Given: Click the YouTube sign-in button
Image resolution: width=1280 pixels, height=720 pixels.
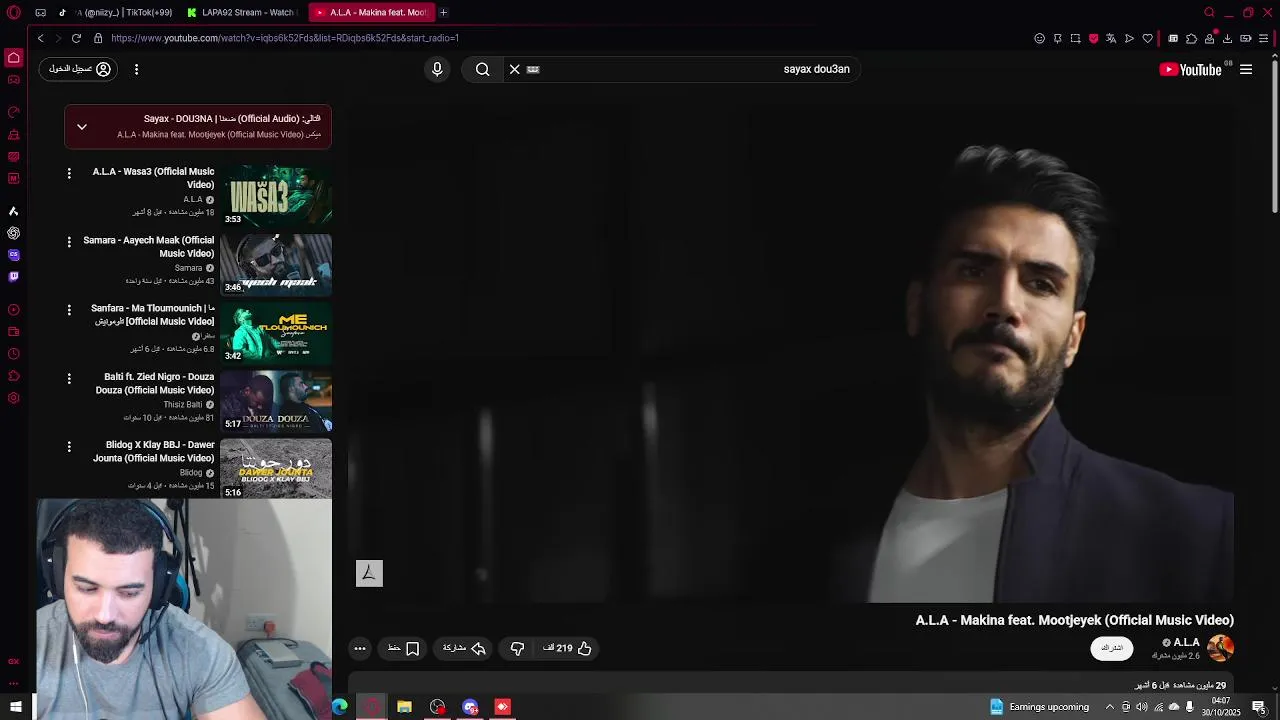Looking at the screenshot, I should (x=80, y=69).
